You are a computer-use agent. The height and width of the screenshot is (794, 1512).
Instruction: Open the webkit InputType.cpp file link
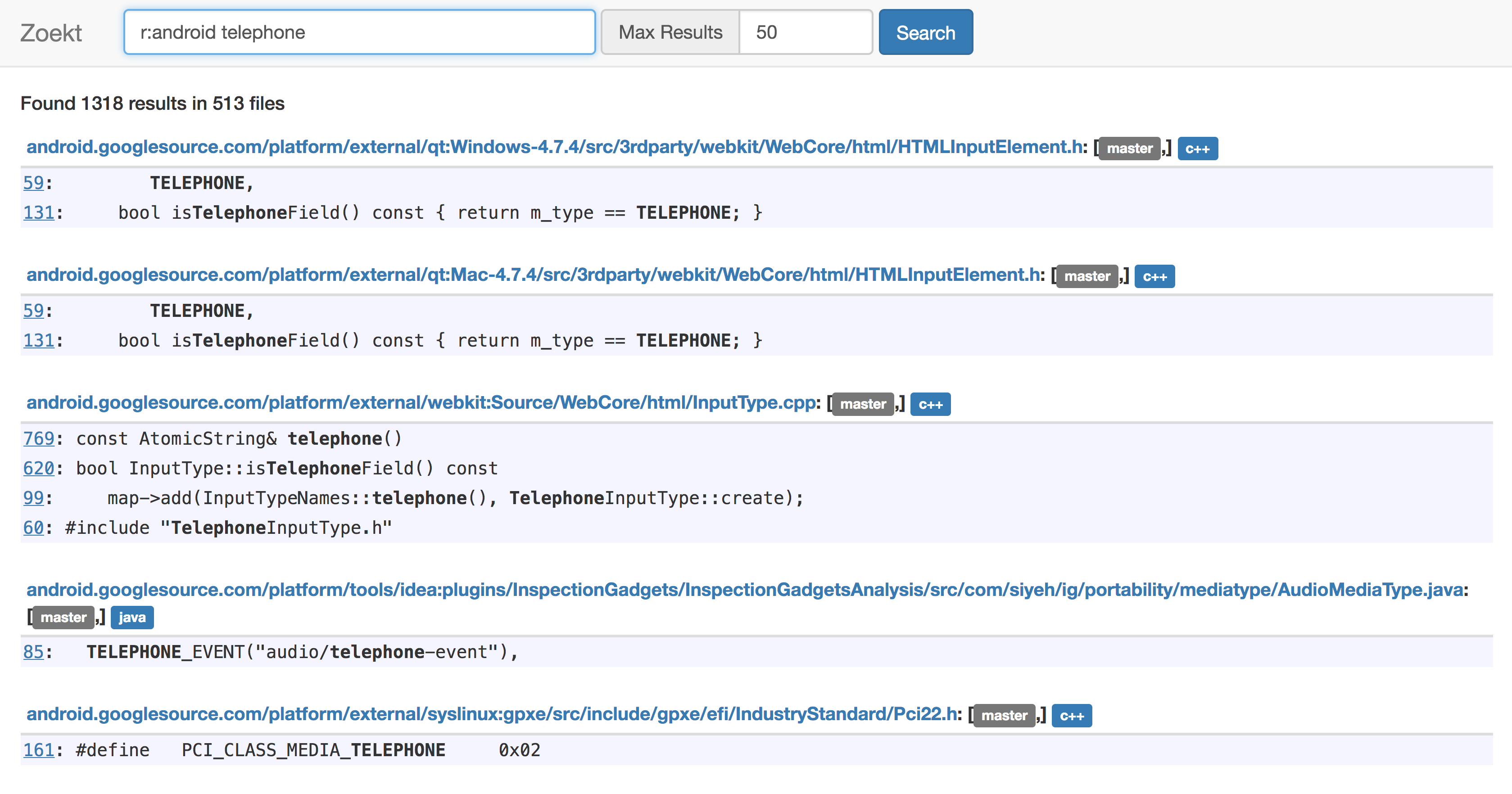pos(421,402)
